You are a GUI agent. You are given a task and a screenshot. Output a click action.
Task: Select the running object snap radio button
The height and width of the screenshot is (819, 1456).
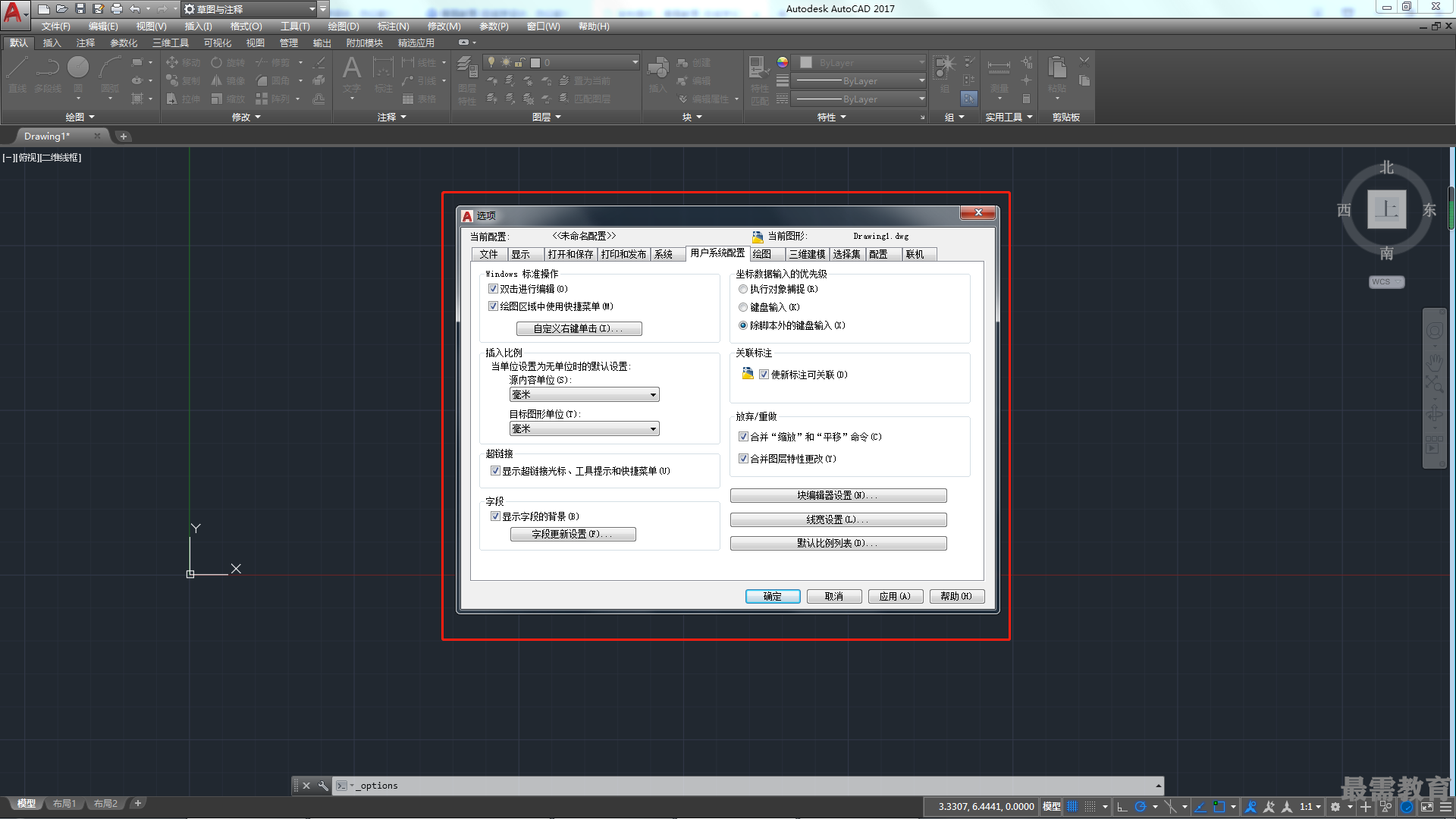point(743,289)
